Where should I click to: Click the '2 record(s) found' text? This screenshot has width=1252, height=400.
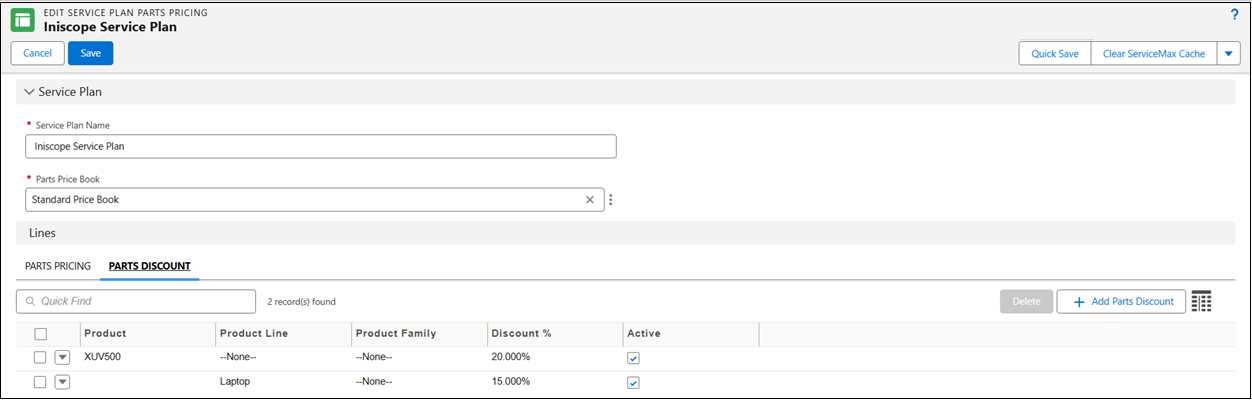[x=302, y=301]
